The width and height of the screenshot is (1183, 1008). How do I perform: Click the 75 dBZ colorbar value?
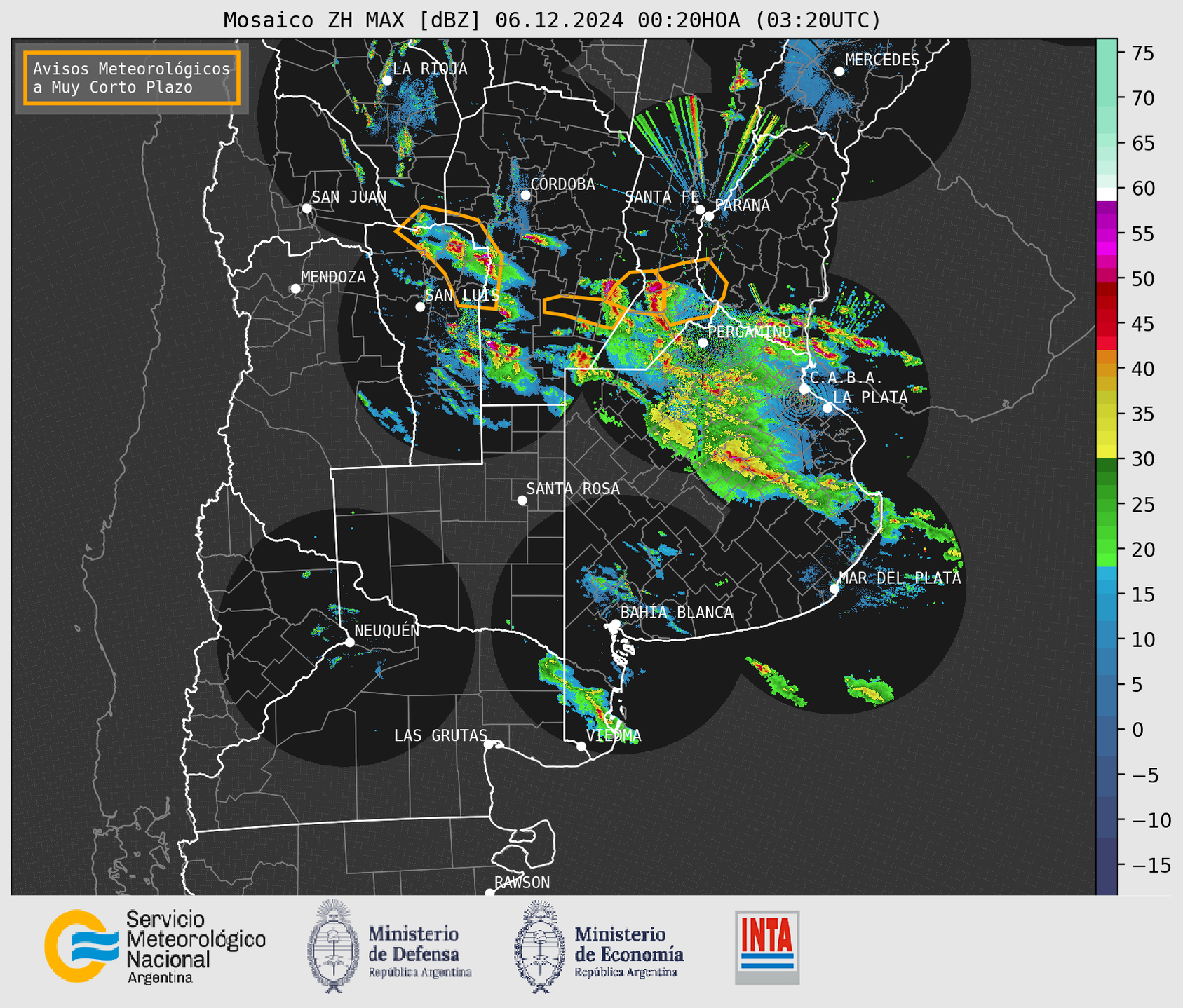coord(1143,53)
